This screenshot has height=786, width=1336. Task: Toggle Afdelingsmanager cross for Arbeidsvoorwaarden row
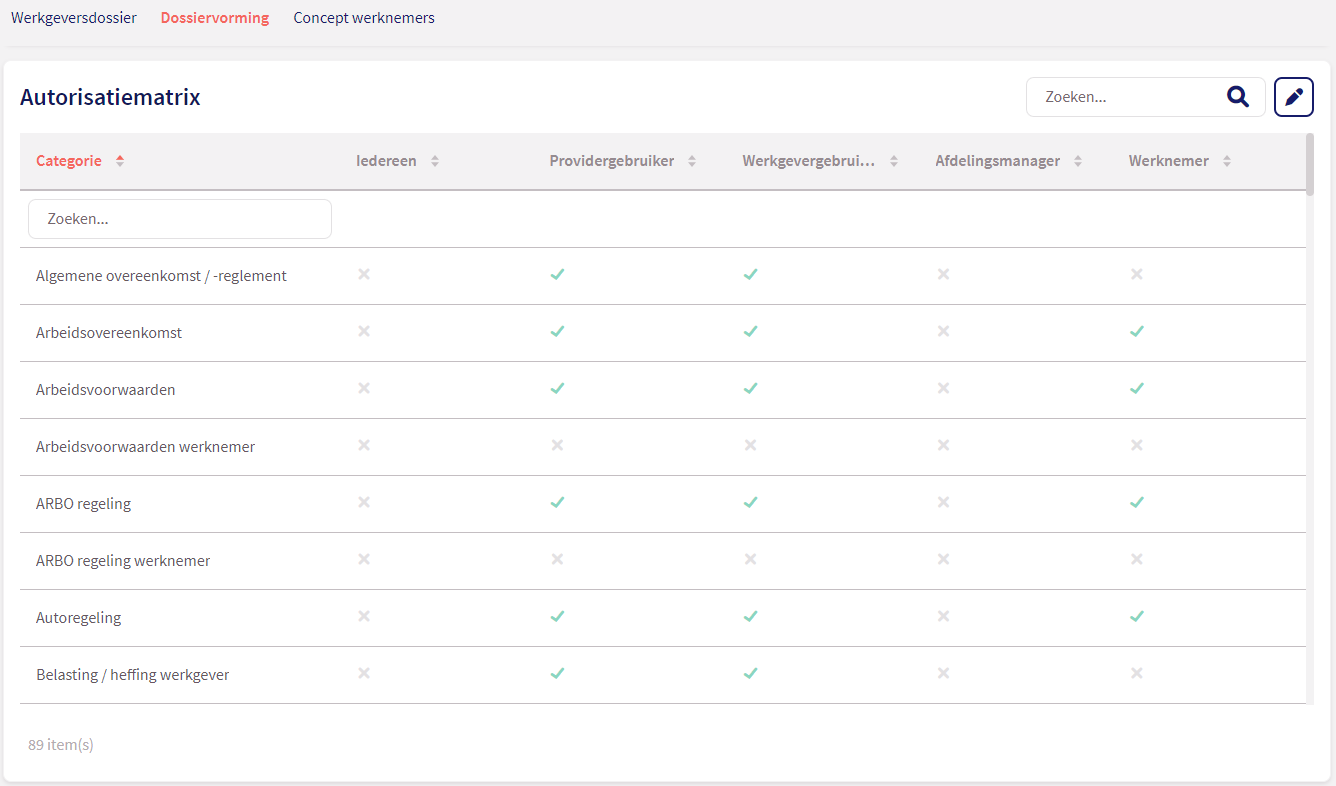943,388
